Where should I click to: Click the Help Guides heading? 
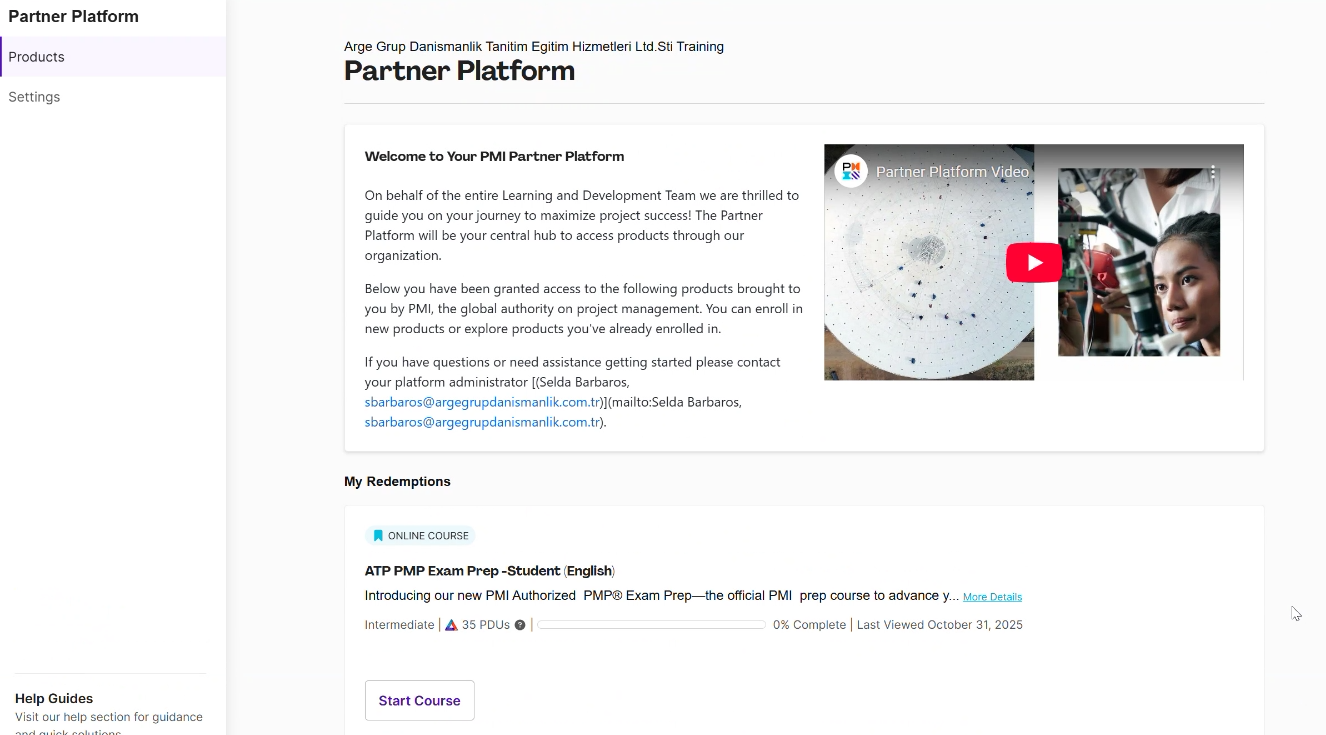point(54,699)
